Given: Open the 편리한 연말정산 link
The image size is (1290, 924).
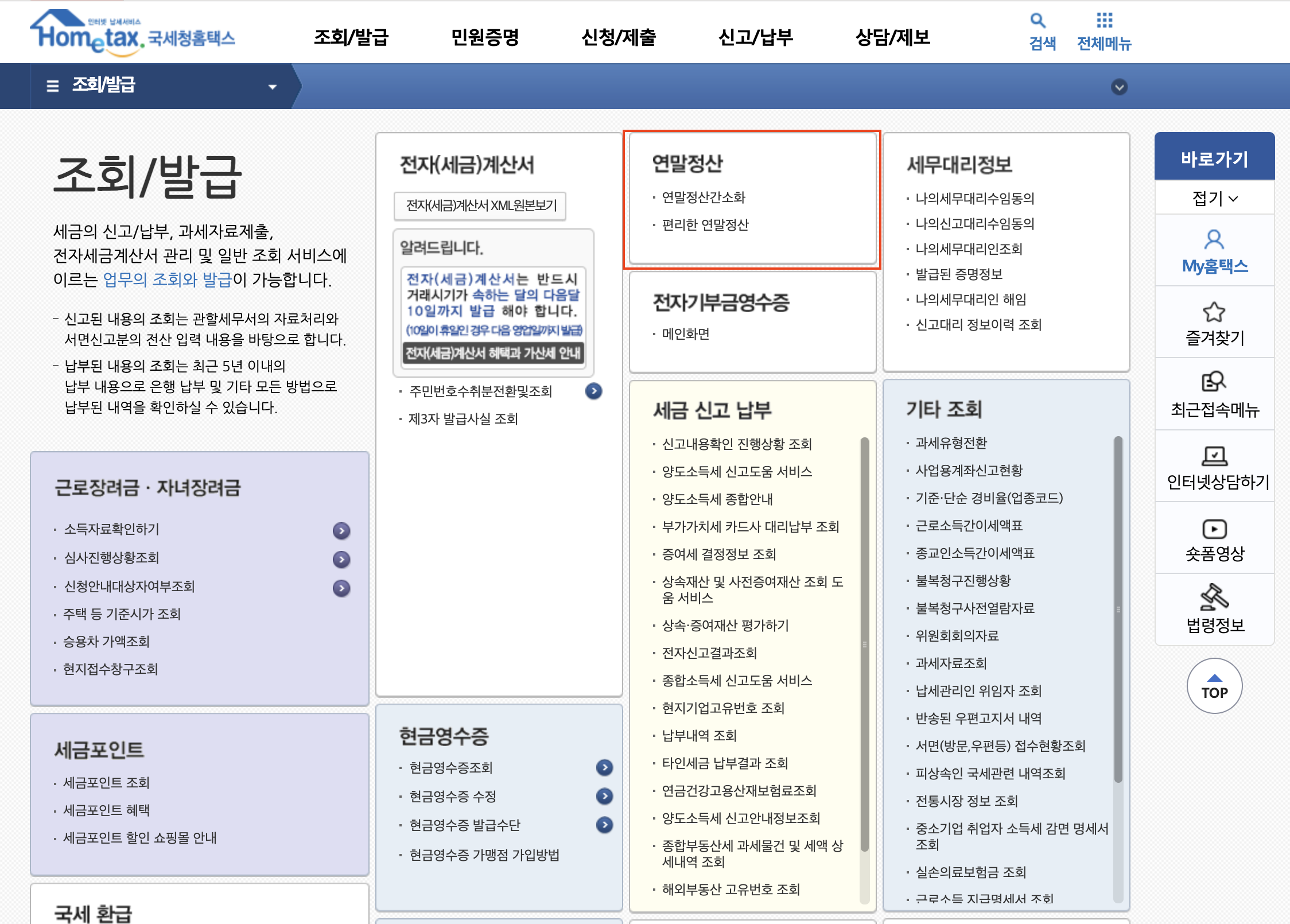Looking at the screenshot, I should 705,225.
